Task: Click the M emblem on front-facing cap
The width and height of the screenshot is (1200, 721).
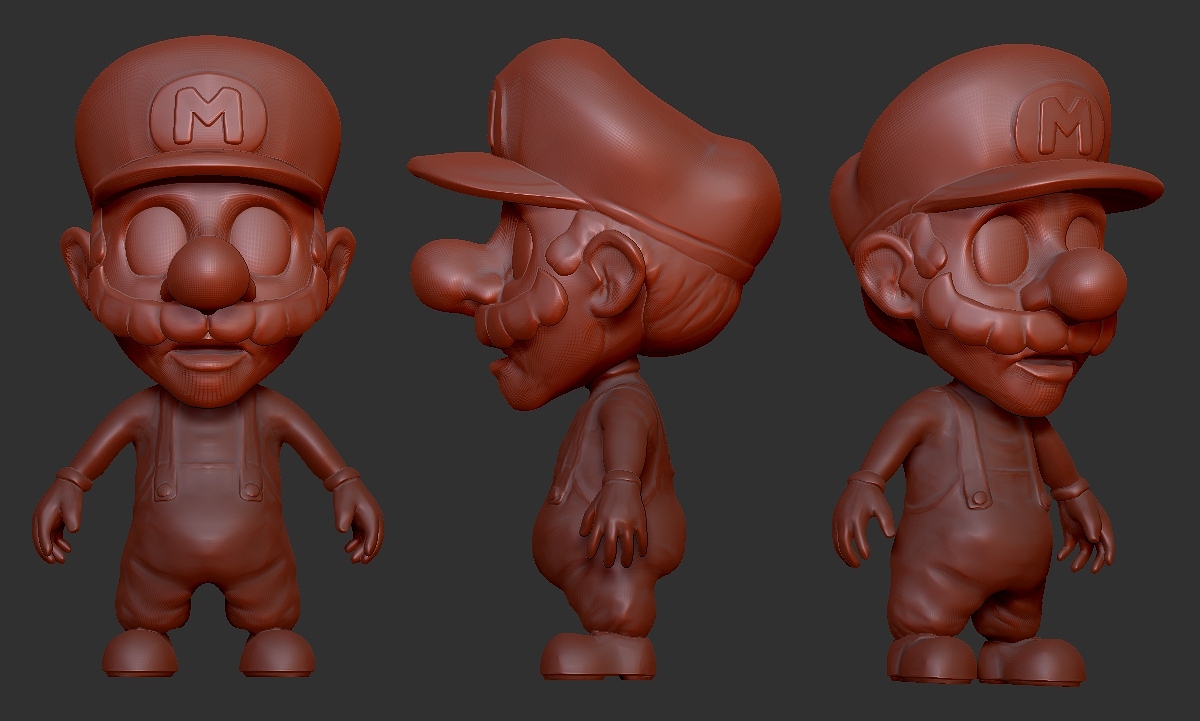Action: click(208, 112)
